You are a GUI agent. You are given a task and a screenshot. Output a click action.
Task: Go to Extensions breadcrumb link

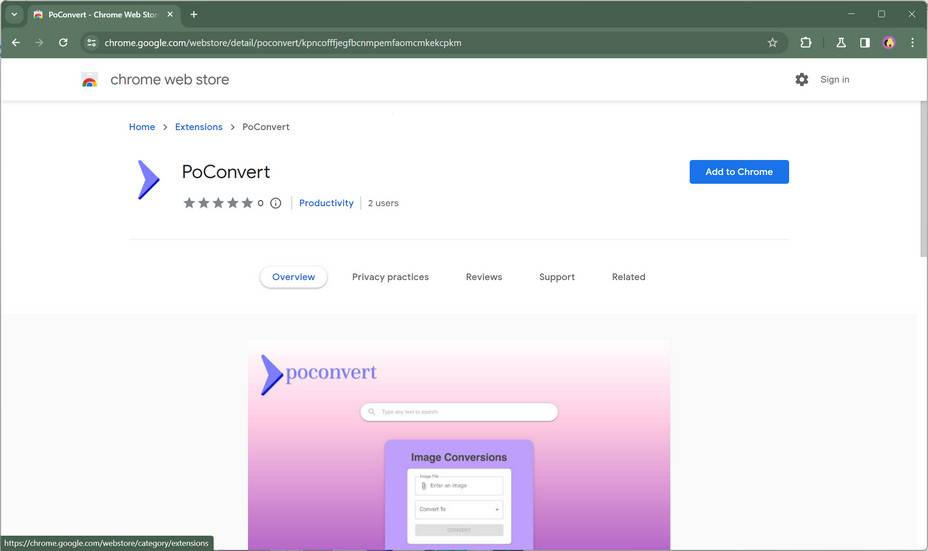coord(199,127)
